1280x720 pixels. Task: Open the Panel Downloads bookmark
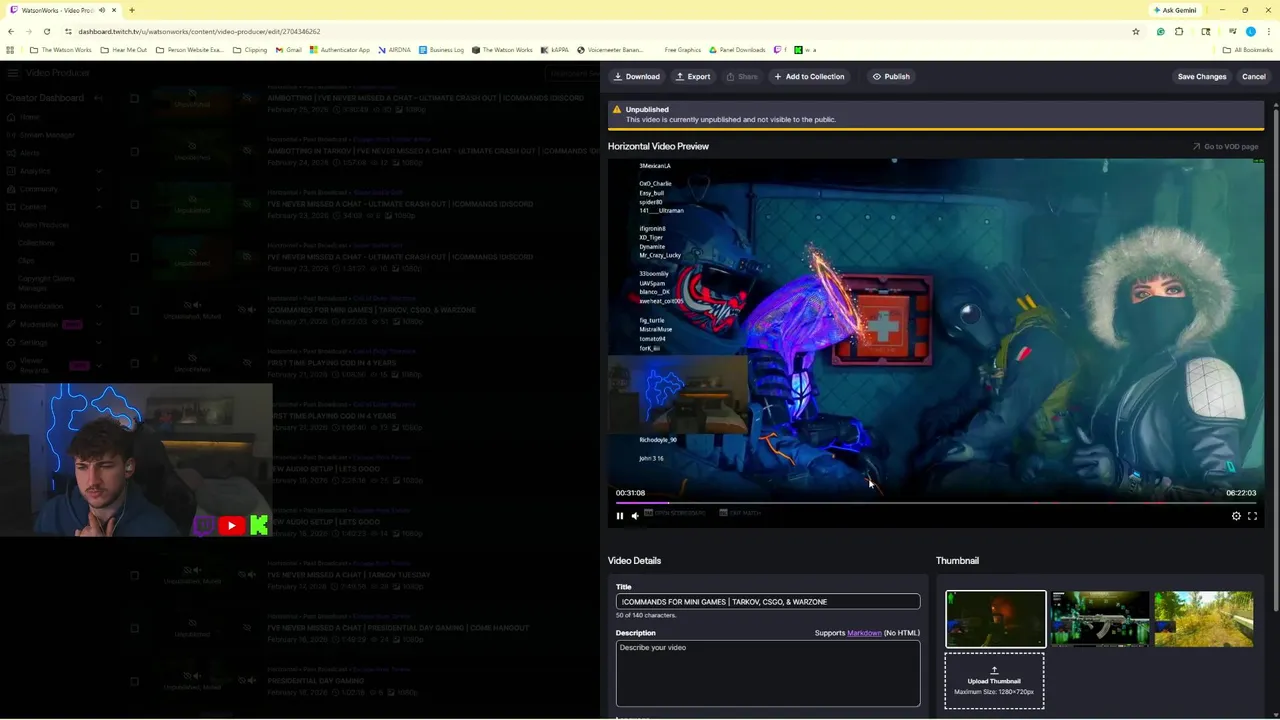coord(737,50)
